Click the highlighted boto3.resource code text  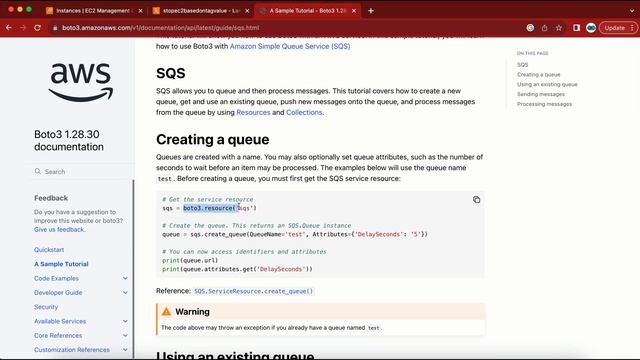[x=211, y=208]
